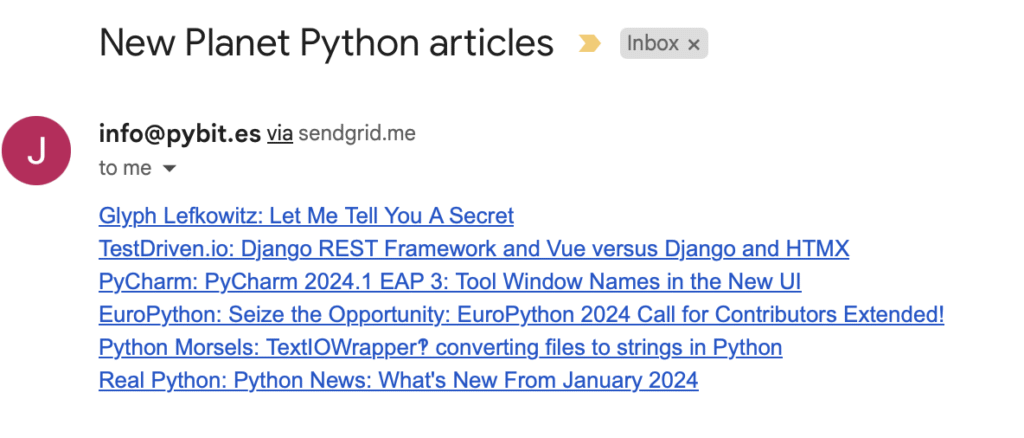This screenshot has height=438, width=1024.
Task: Open the PyCharm 2024.1 EAP 3 link
Action: [x=449, y=281]
